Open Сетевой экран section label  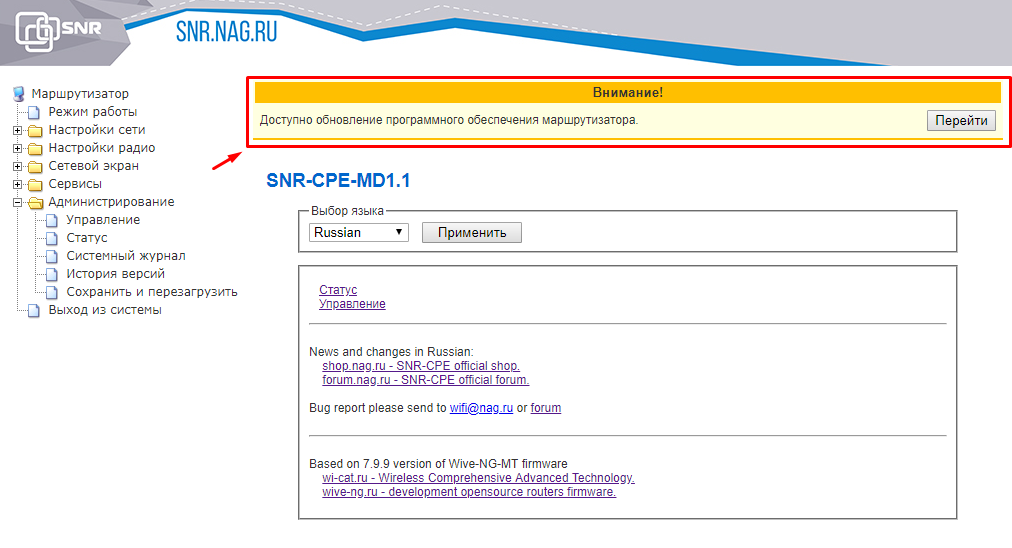(94, 166)
